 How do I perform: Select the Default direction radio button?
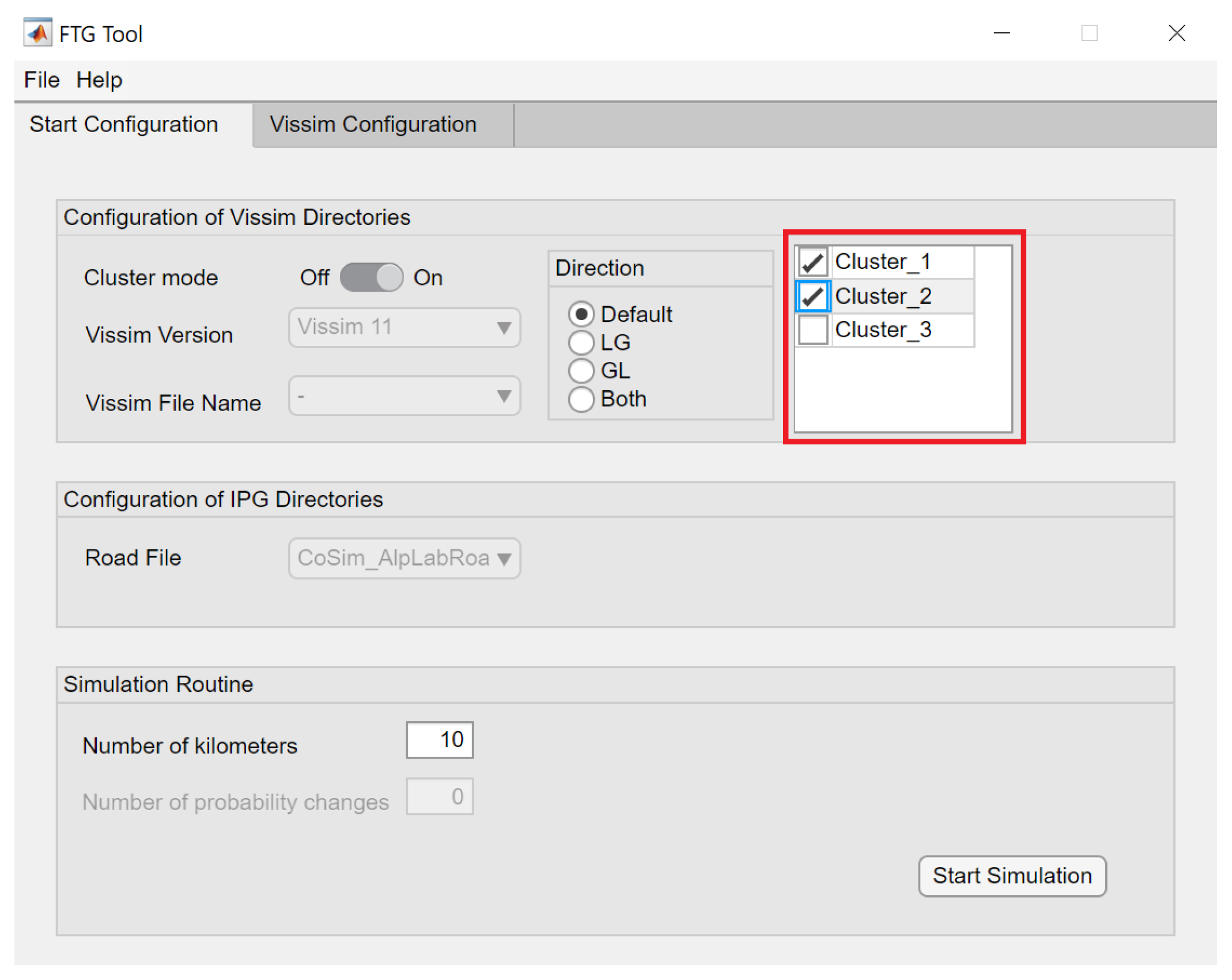click(581, 315)
